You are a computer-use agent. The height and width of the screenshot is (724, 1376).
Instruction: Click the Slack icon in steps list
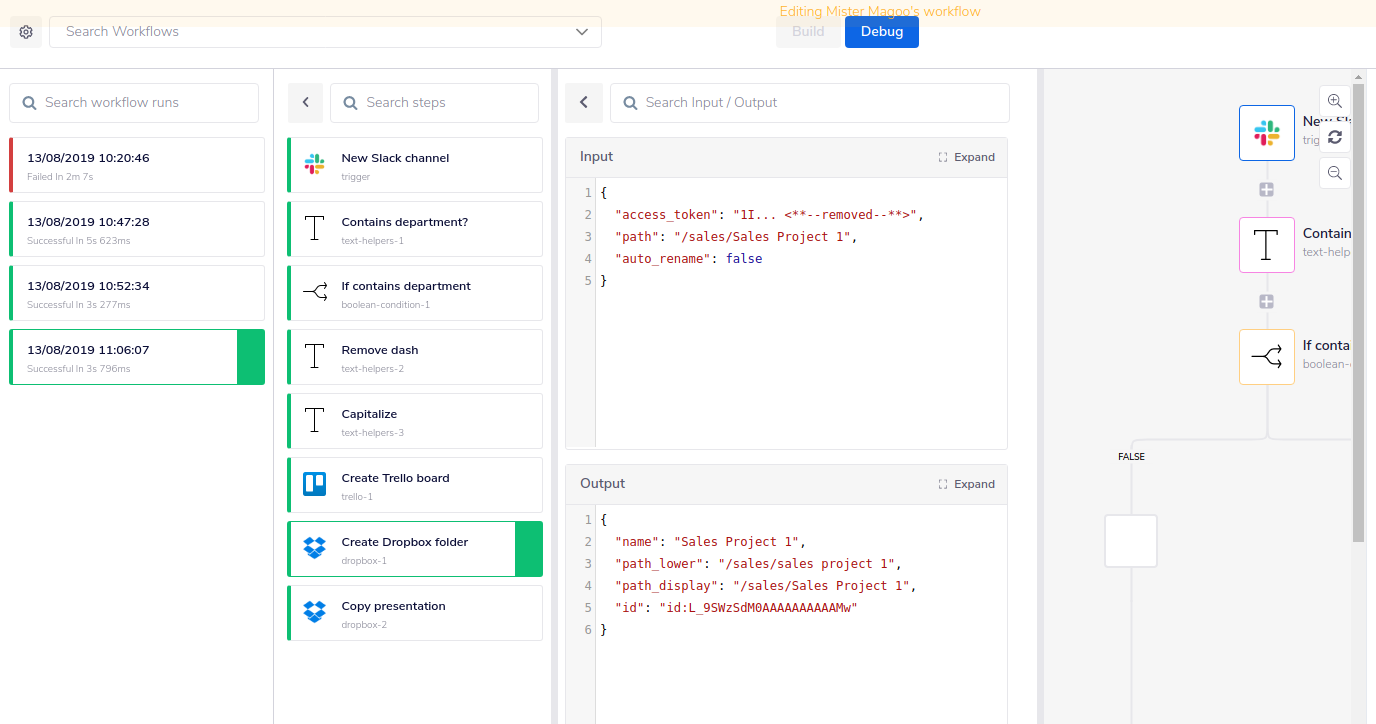pos(315,165)
